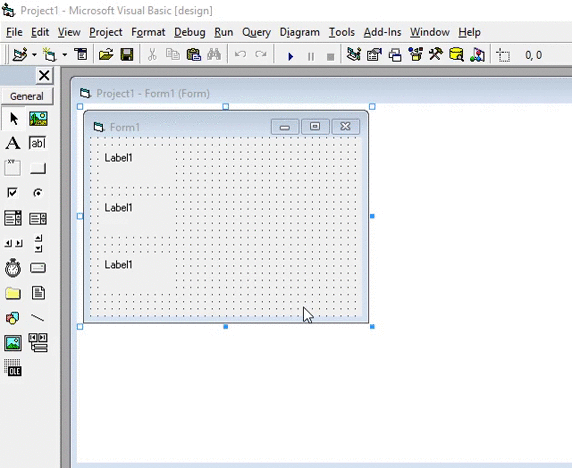Open the Project Explorer from the toolbar
Viewport: 572px width, 468px height.
(x=353, y=55)
